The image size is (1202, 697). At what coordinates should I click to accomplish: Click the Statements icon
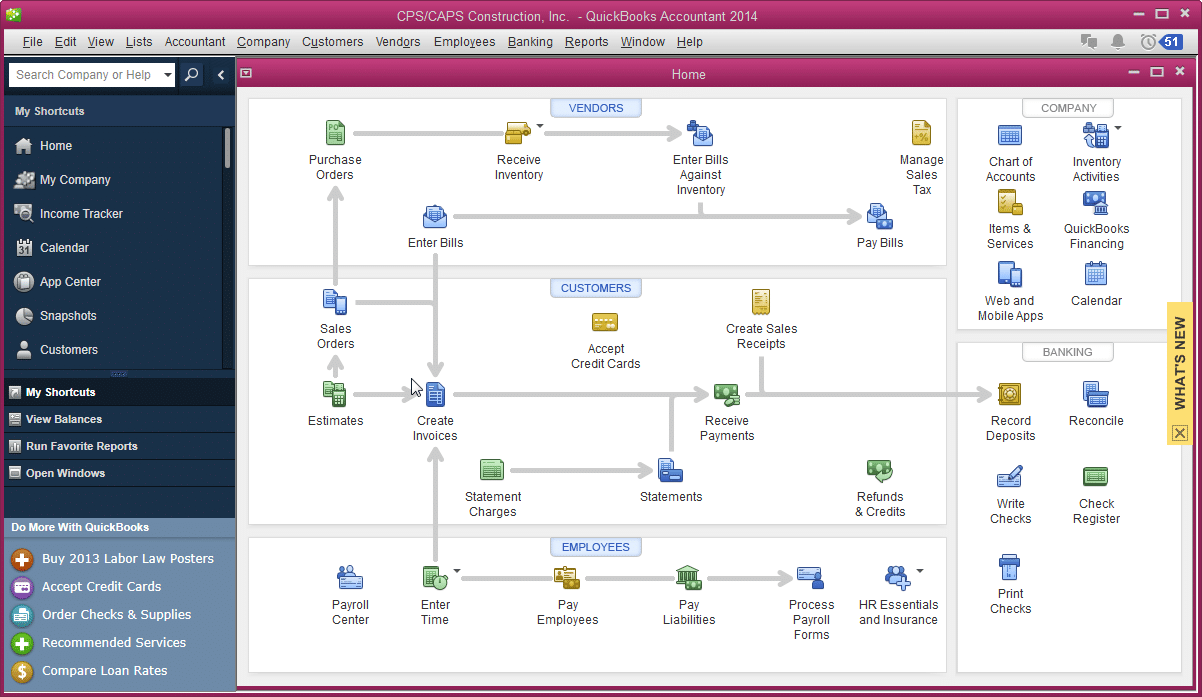[670, 470]
